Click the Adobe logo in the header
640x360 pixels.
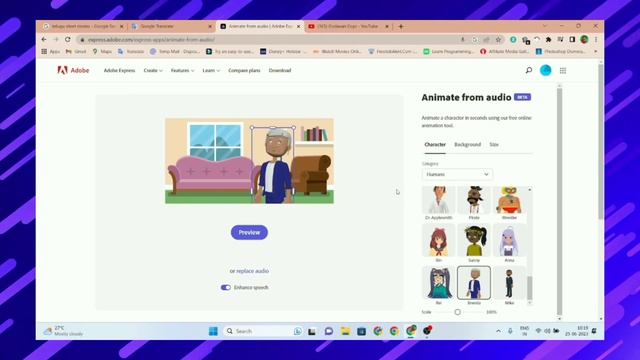[x=73, y=70]
